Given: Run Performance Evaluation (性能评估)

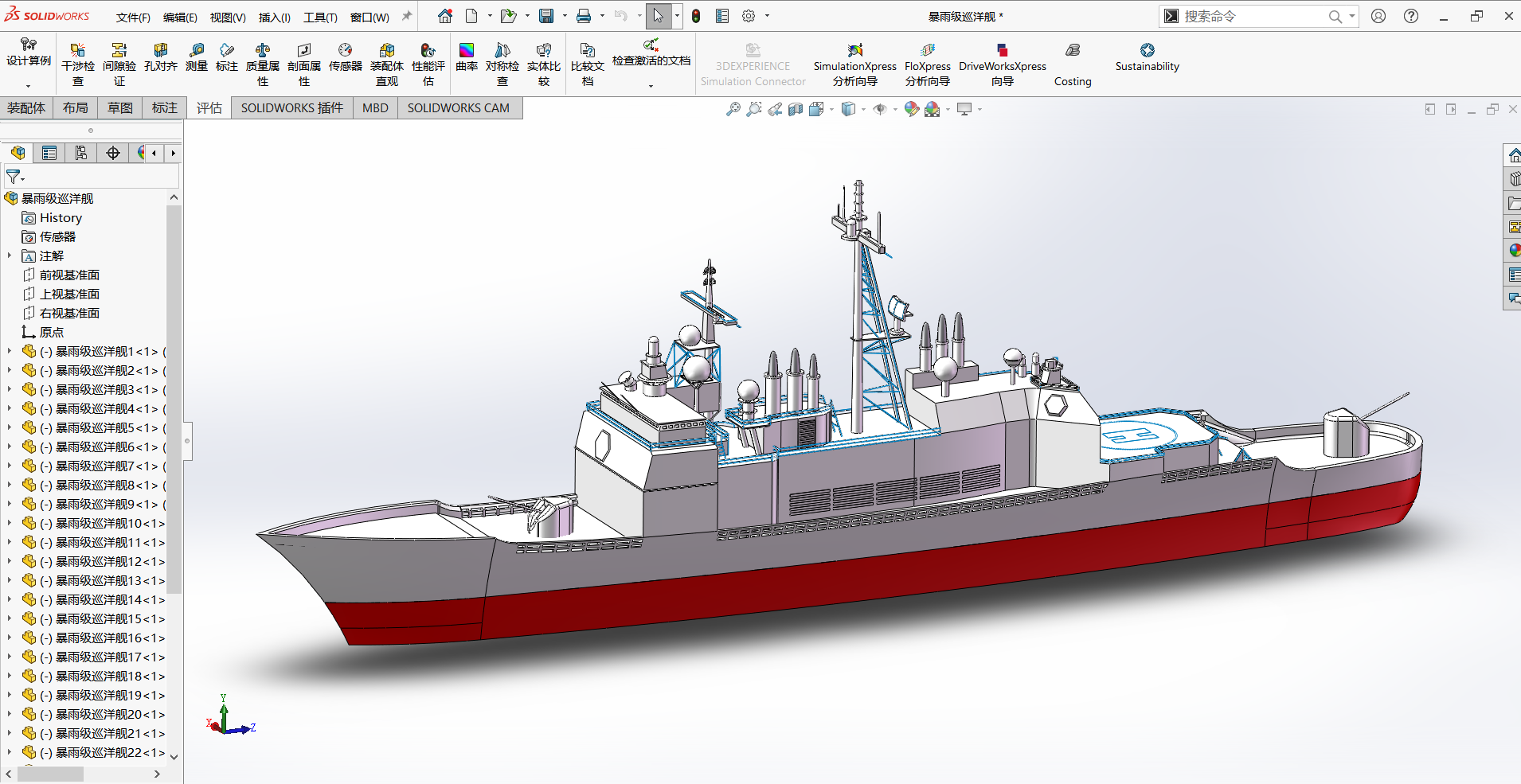Looking at the screenshot, I should (428, 64).
